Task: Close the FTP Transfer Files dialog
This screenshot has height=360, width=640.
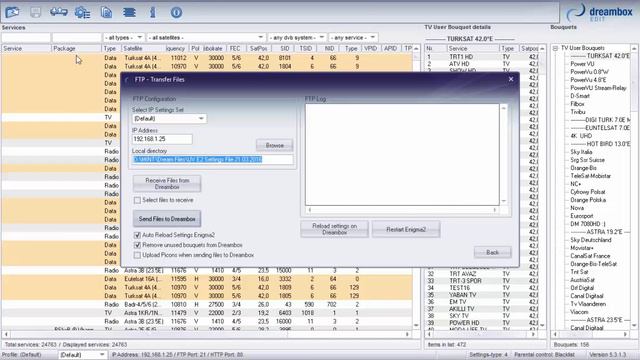Action: pyautogui.click(x=511, y=79)
